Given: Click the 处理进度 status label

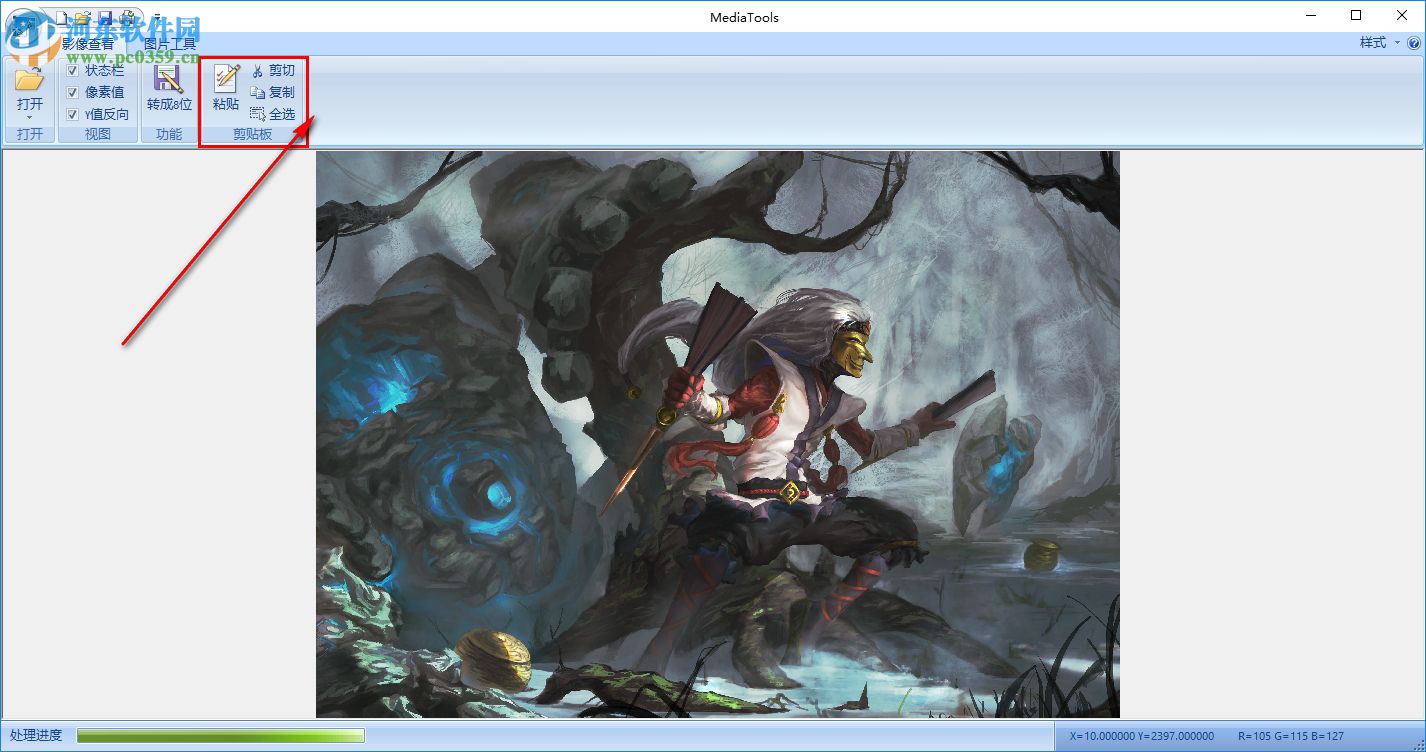Looking at the screenshot, I should pos(36,735).
